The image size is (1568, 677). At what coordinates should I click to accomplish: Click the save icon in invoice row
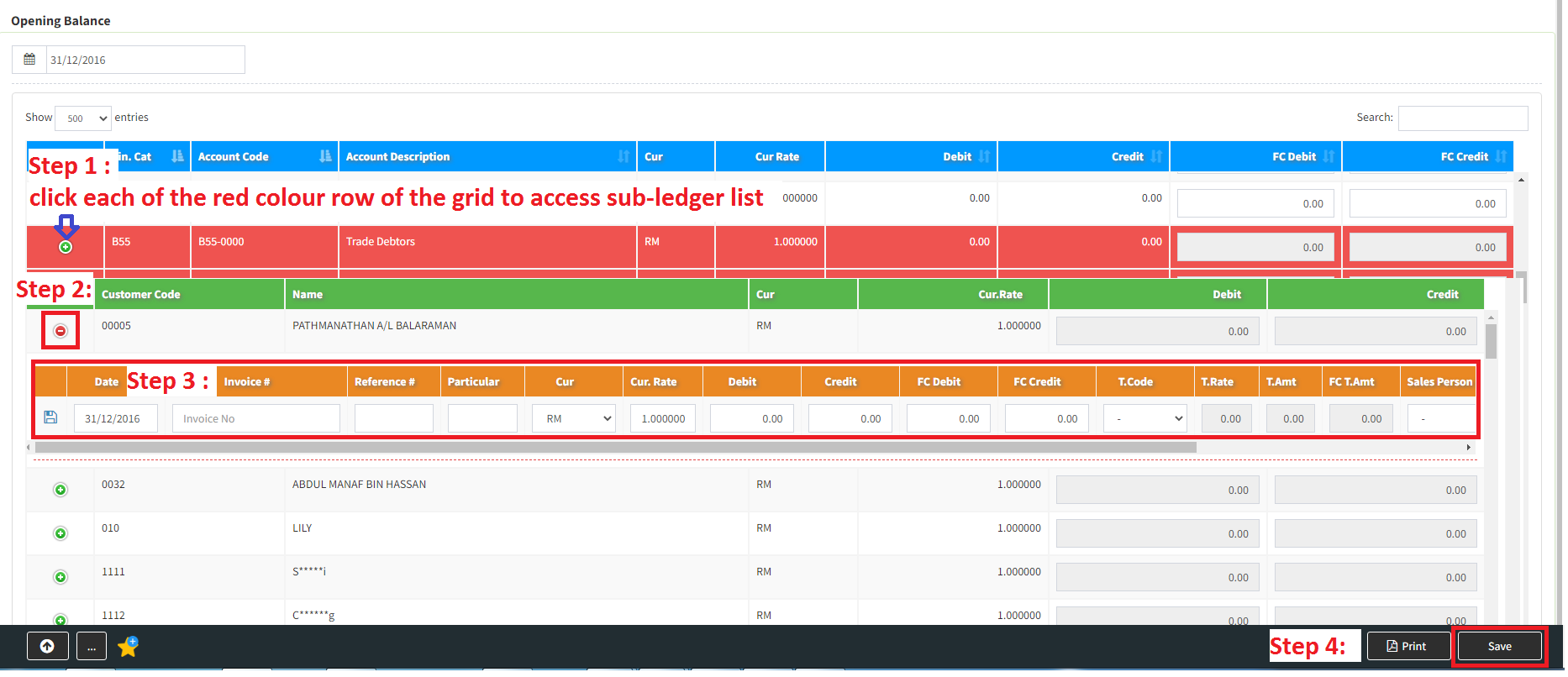tap(50, 417)
